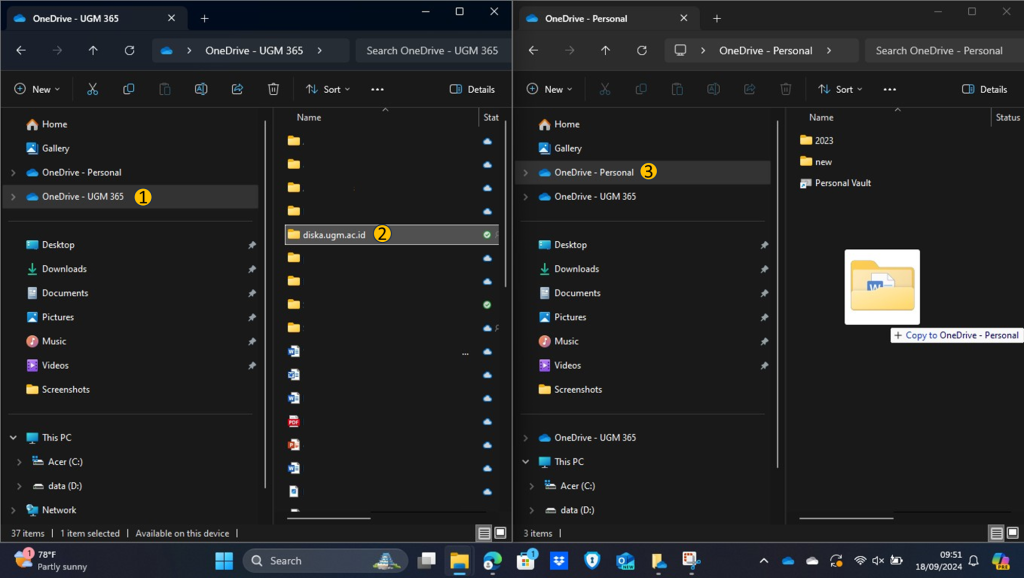
Task: Click the horizontal scrollbar in Personal file list
Action: 846,518
